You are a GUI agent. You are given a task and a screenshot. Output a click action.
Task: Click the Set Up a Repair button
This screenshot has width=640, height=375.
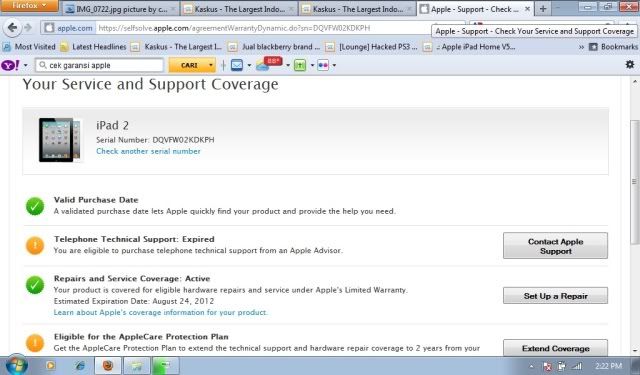555,296
